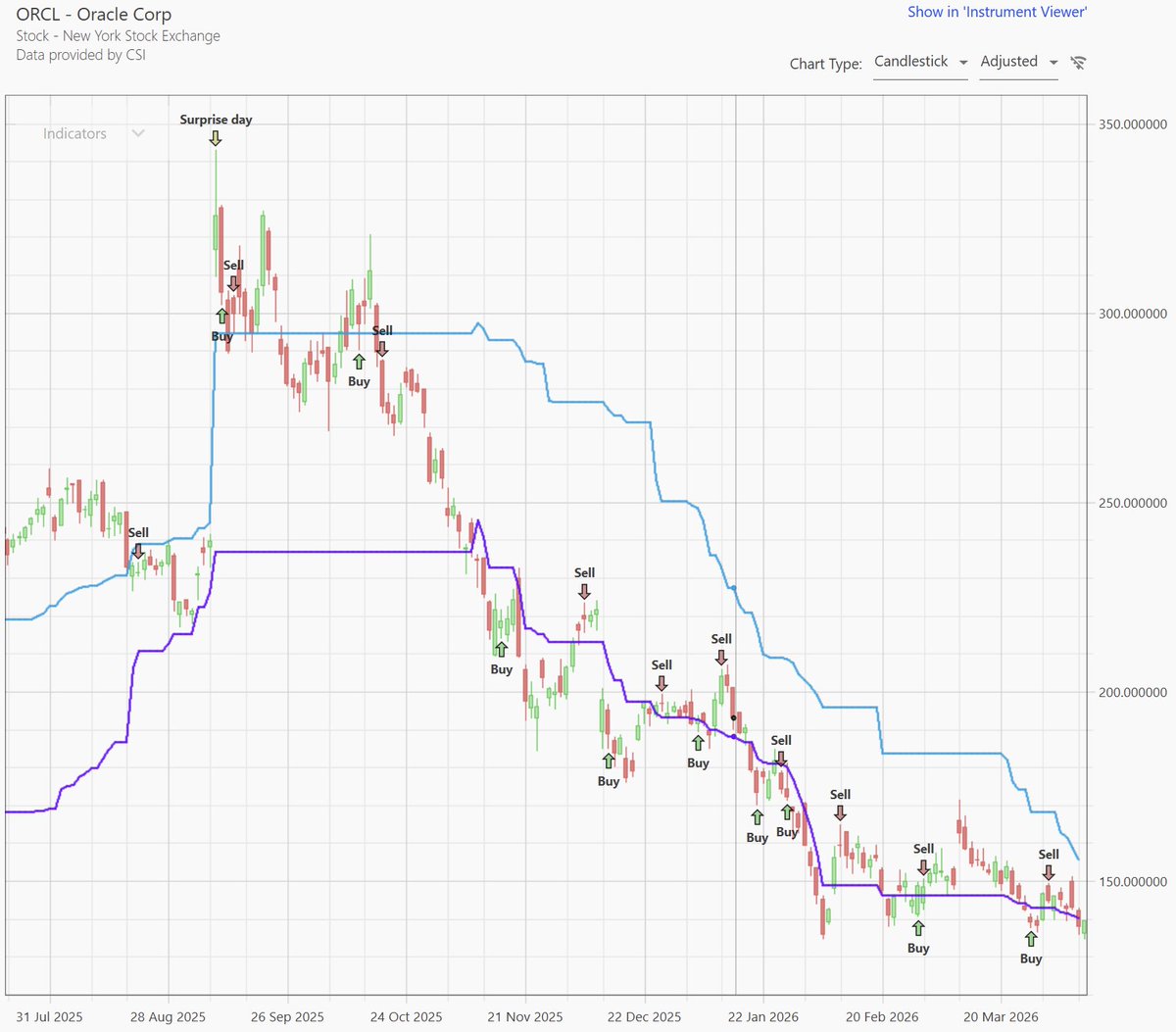Open the Adjusted price mode dropdown
The image size is (1176, 1032).
coord(1019,62)
